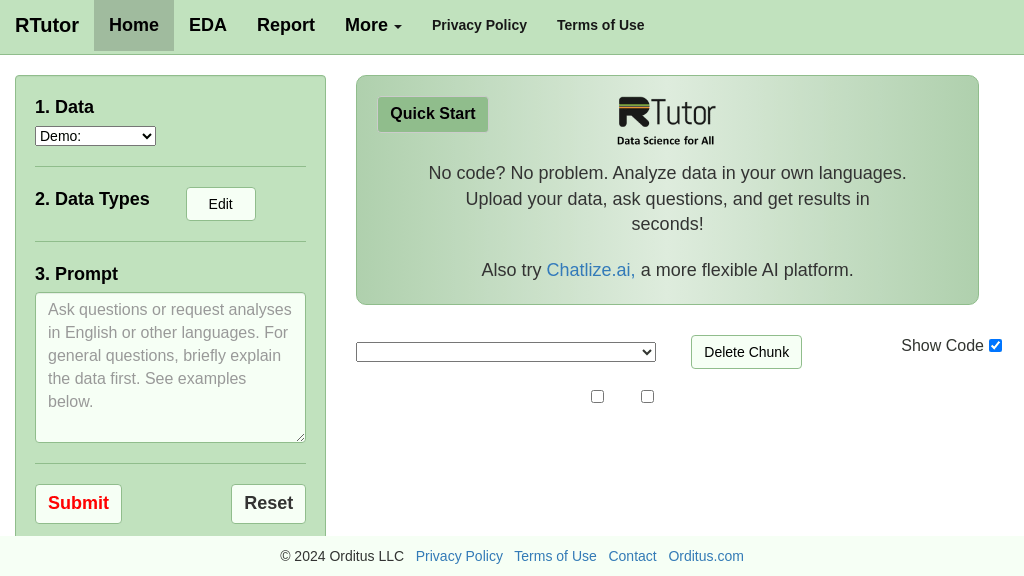Image resolution: width=1024 pixels, height=576 pixels.
Task: Click the Delete Chunk button
Action: (x=746, y=352)
